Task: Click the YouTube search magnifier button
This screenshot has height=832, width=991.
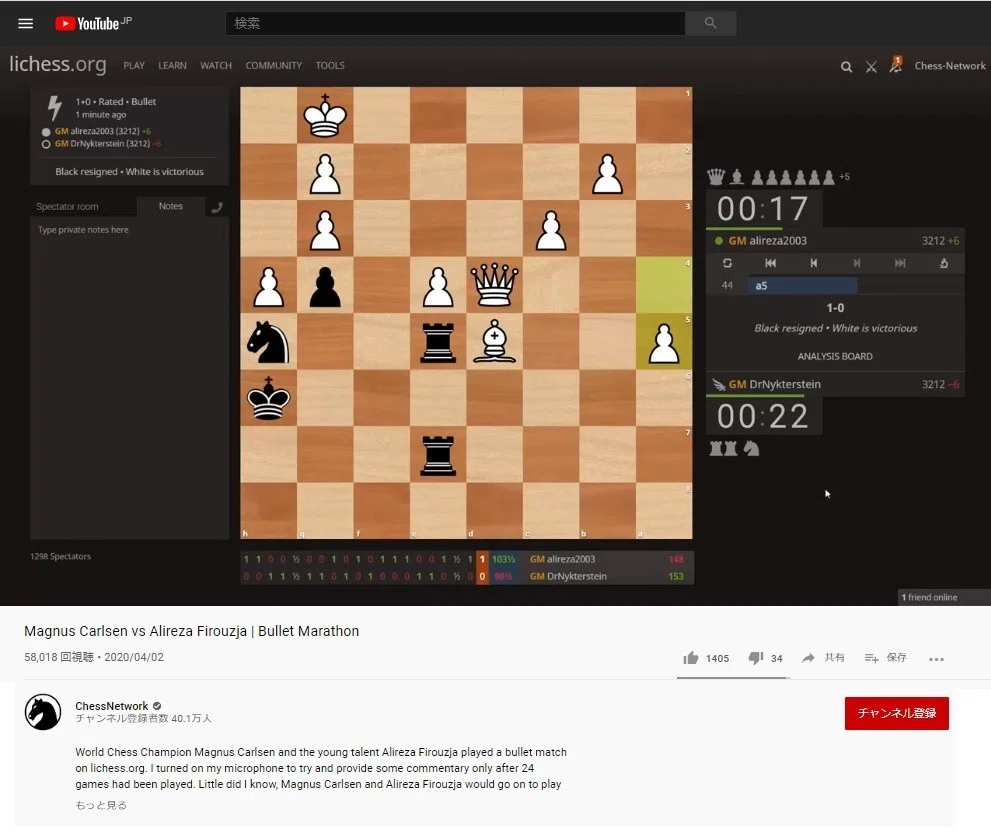Action: coord(710,23)
